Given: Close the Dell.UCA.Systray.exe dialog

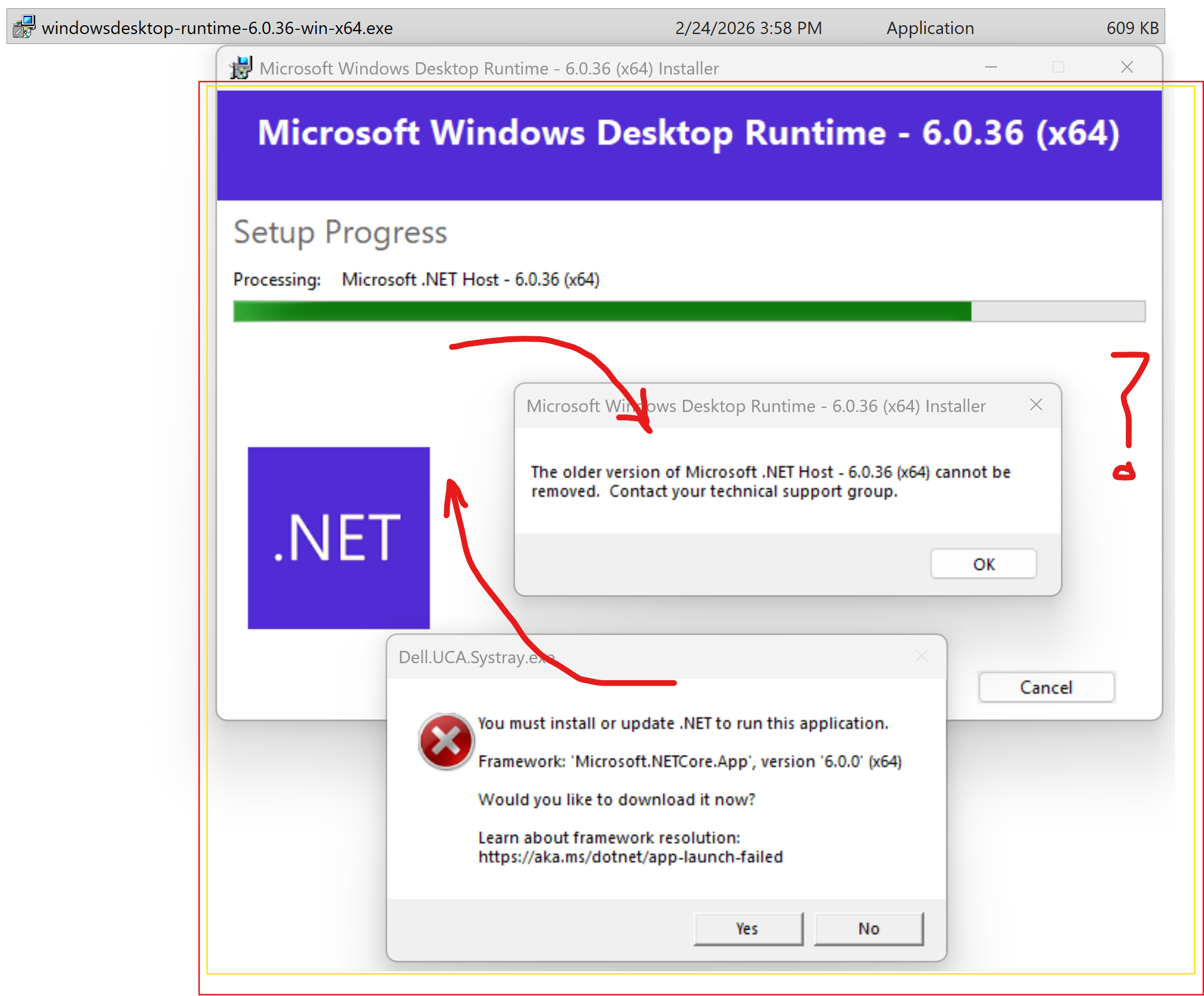Looking at the screenshot, I should click(921, 656).
